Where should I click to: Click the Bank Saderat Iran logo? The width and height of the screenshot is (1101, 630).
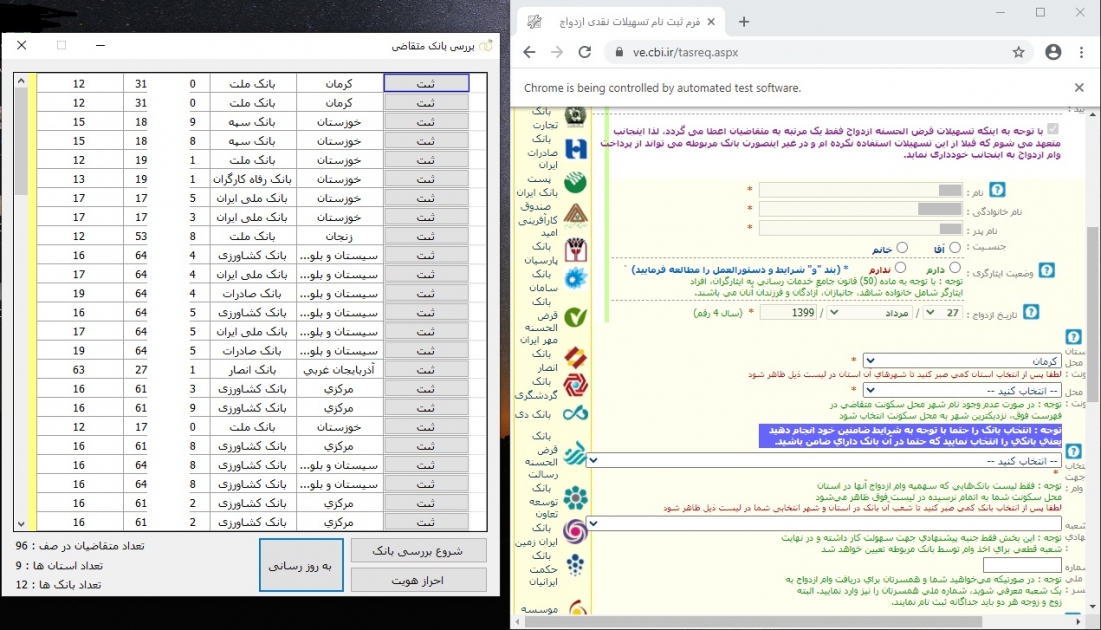[x=575, y=149]
